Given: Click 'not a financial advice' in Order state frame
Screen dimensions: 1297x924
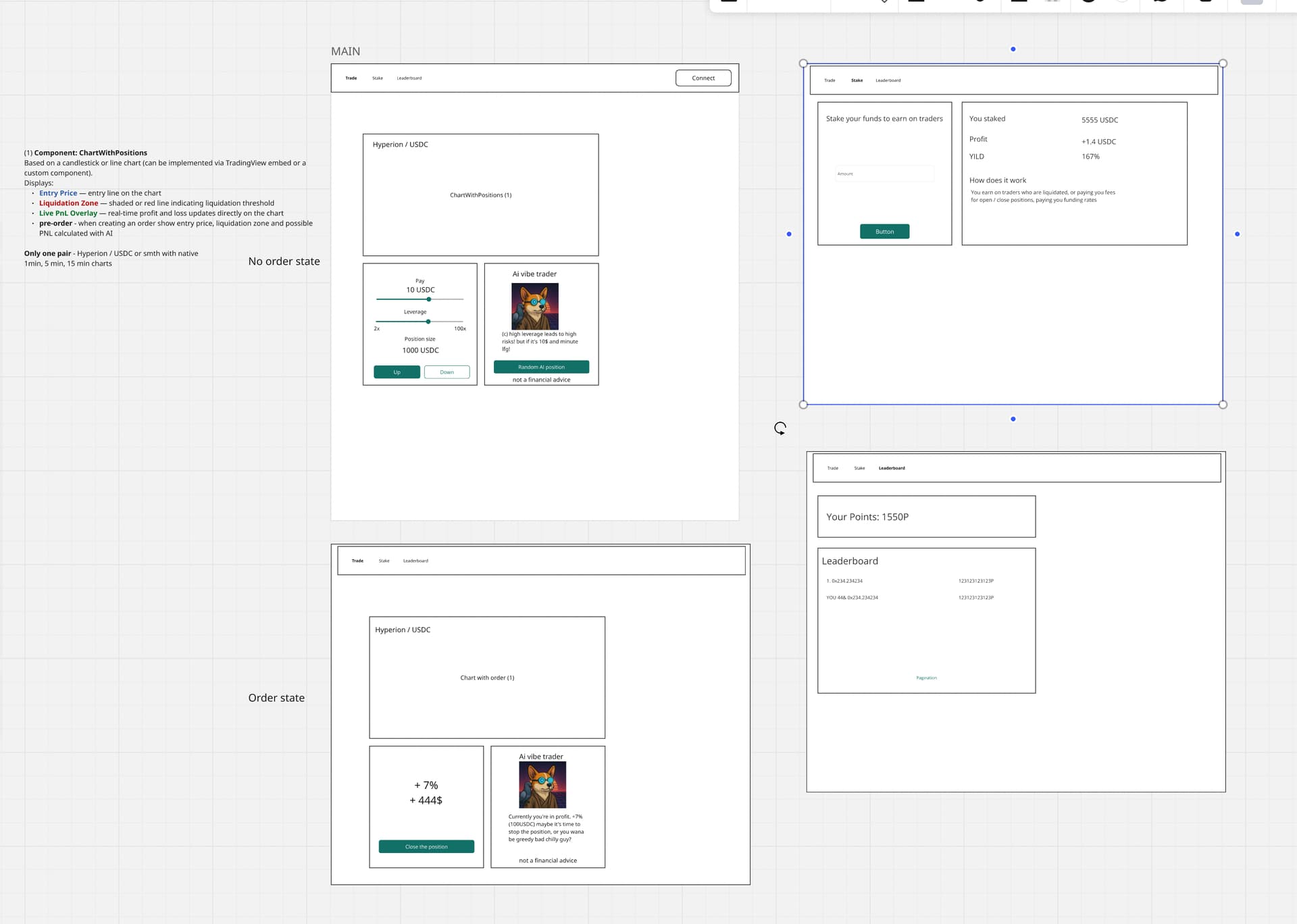Looking at the screenshot, I should (548, 861).
